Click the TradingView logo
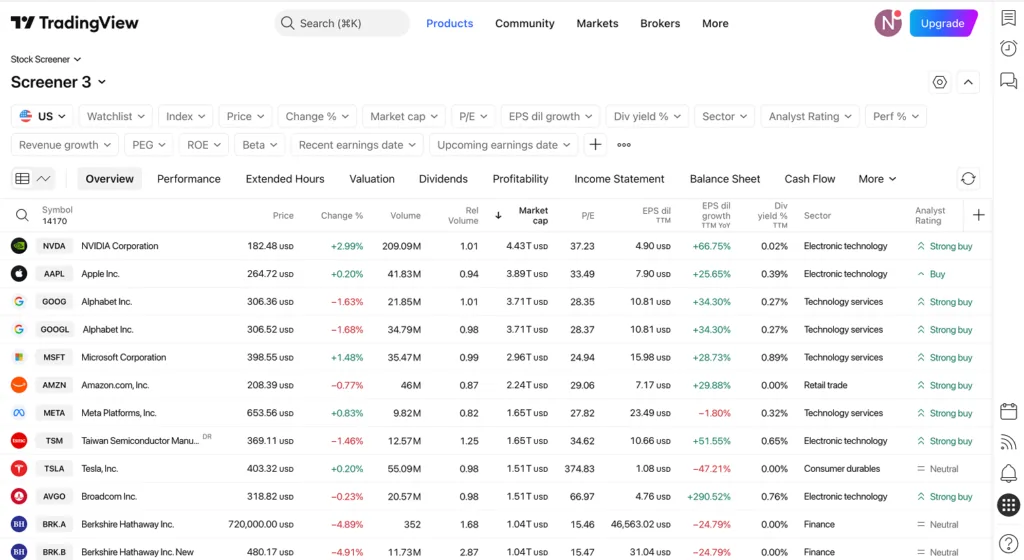Screen dimensions: 1024x560 coord(74,23)
